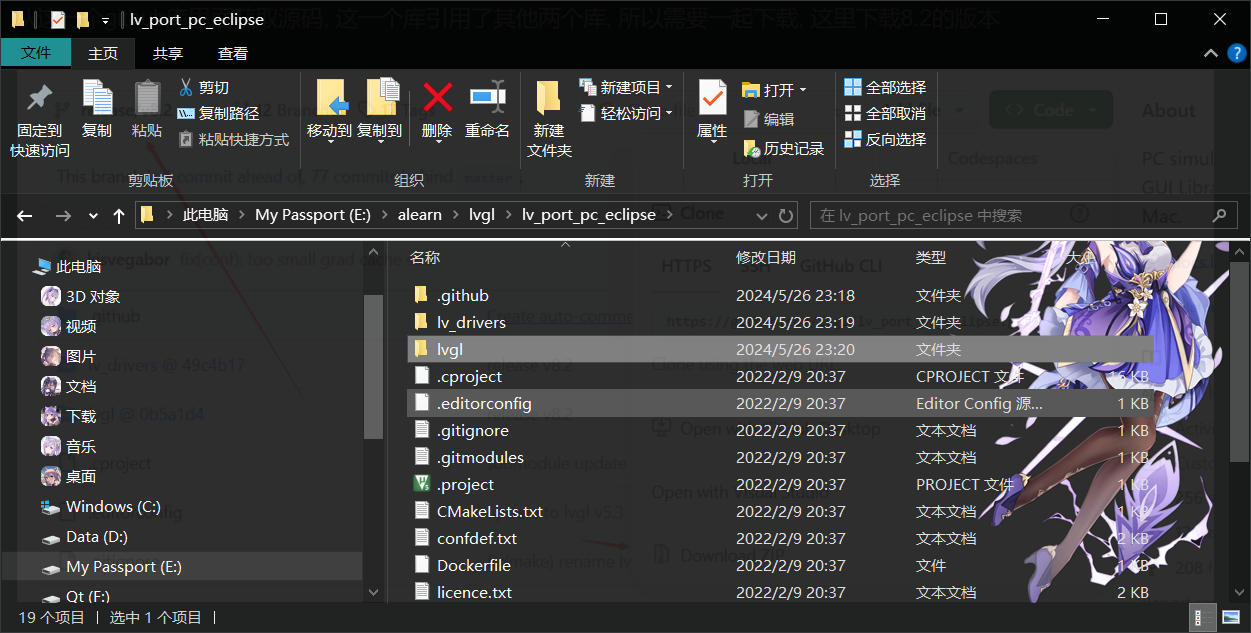Select Windows (C:) drive in navigation pane
Image resolution: width=1251 pixels, height=633 pixels.
coord(113,507)
